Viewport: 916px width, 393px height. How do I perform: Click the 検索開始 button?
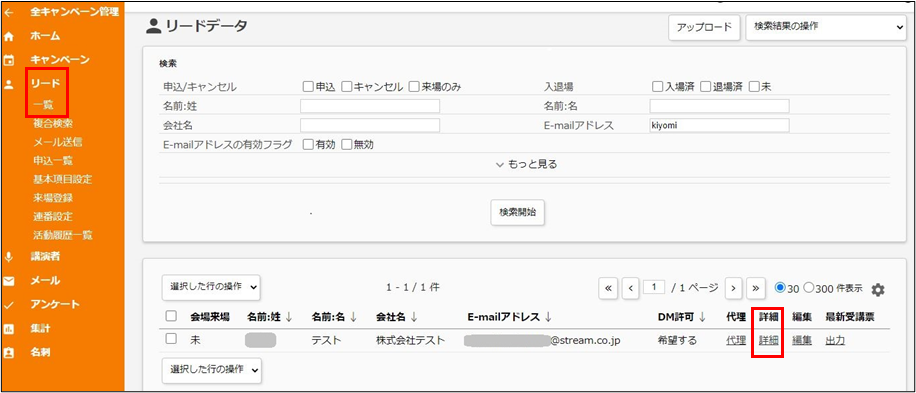point(517,213)
